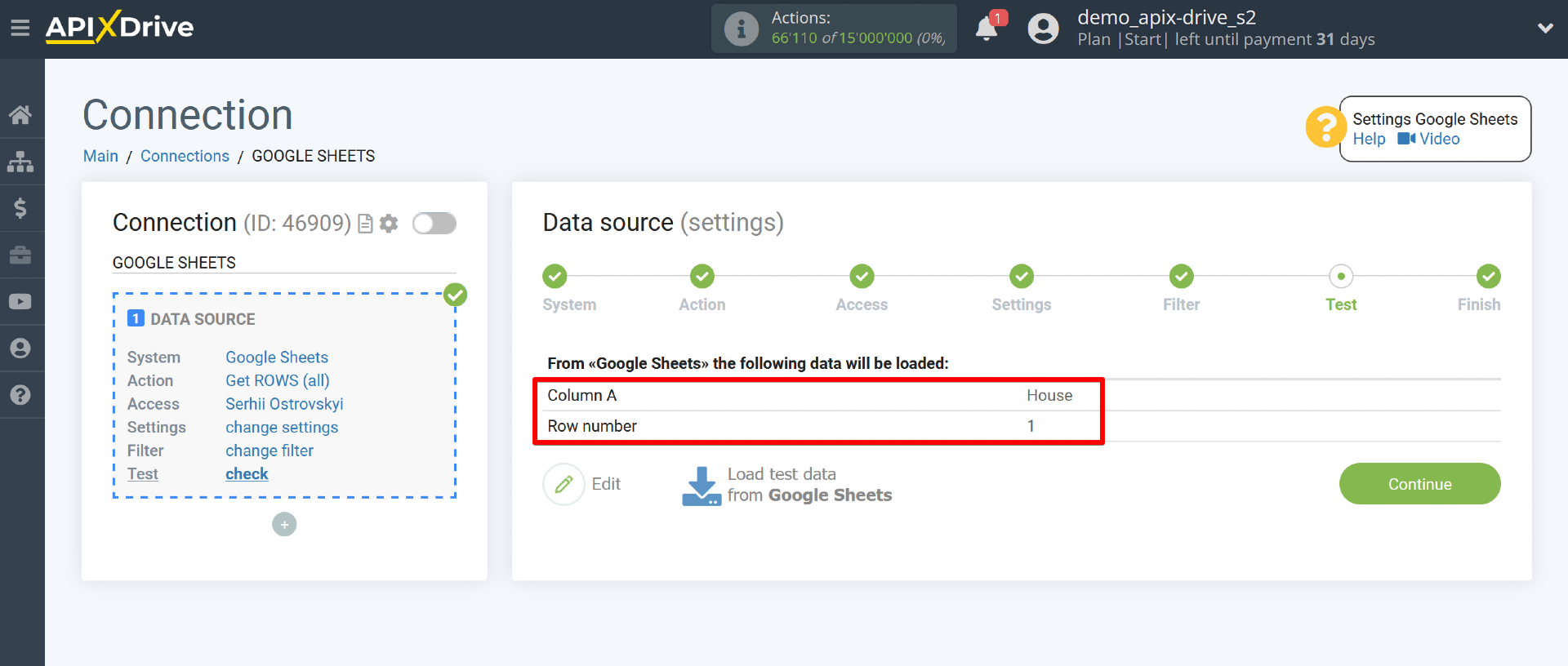Click the Edit pencil button

point(564,484)
